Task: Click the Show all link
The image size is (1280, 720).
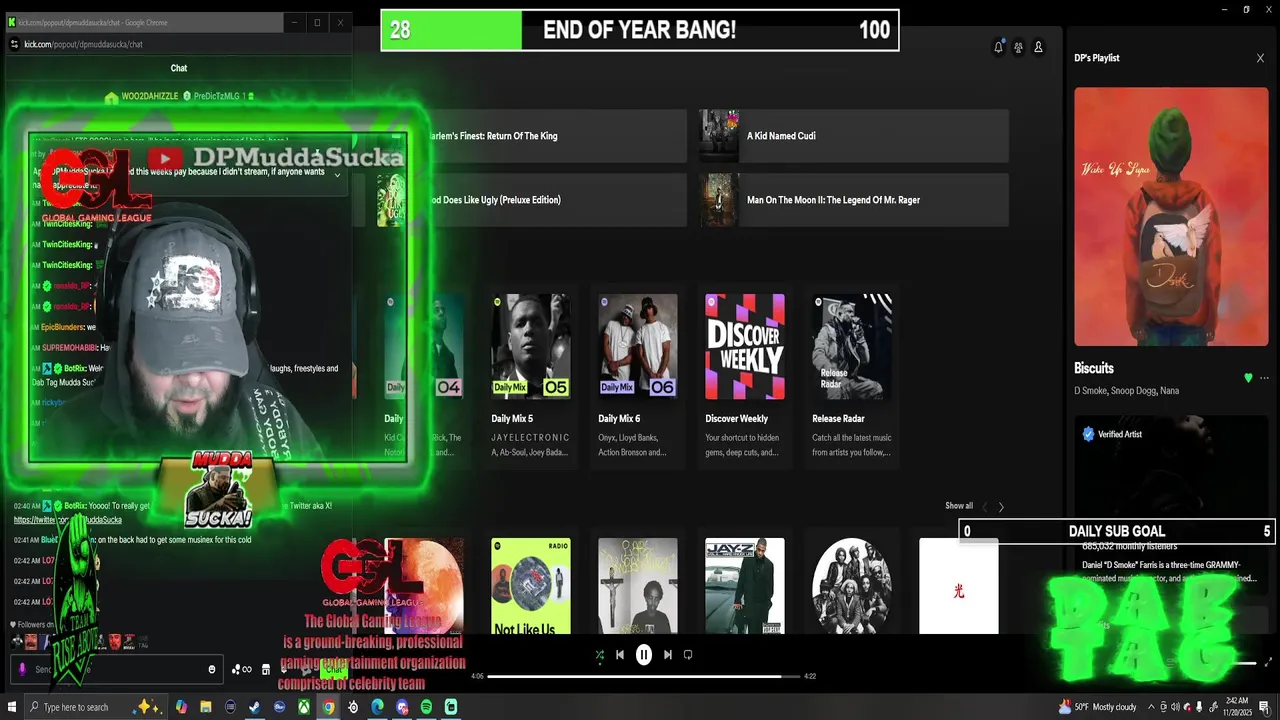Action: coord(959,506)
